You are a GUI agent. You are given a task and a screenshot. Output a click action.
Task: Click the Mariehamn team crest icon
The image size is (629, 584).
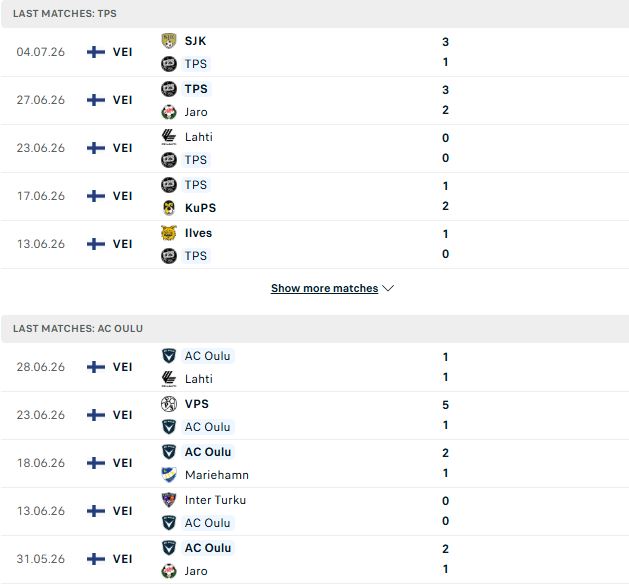click(168, 475)
